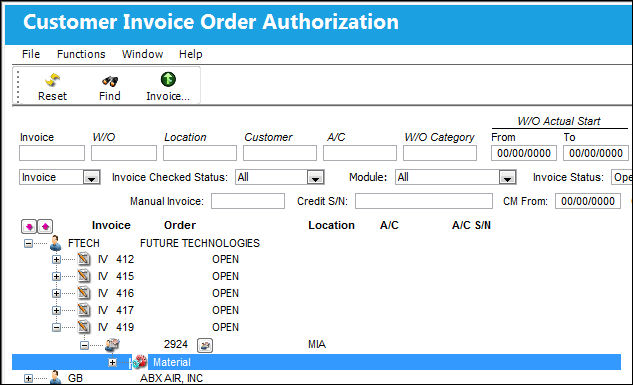The width and height of the screenshot is (633, 385).
Task: Click the toolbar drag handle grip
Action: click(x=18, y=86)
